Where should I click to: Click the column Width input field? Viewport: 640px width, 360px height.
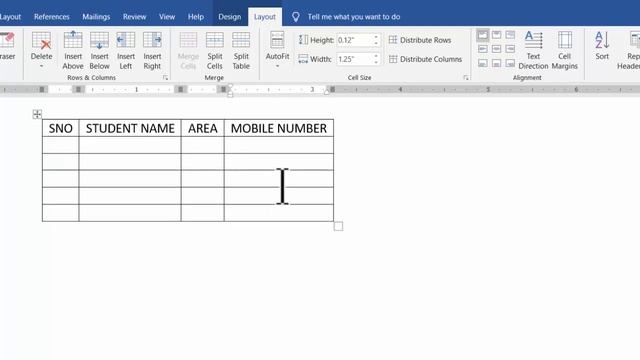coord(355,59)
